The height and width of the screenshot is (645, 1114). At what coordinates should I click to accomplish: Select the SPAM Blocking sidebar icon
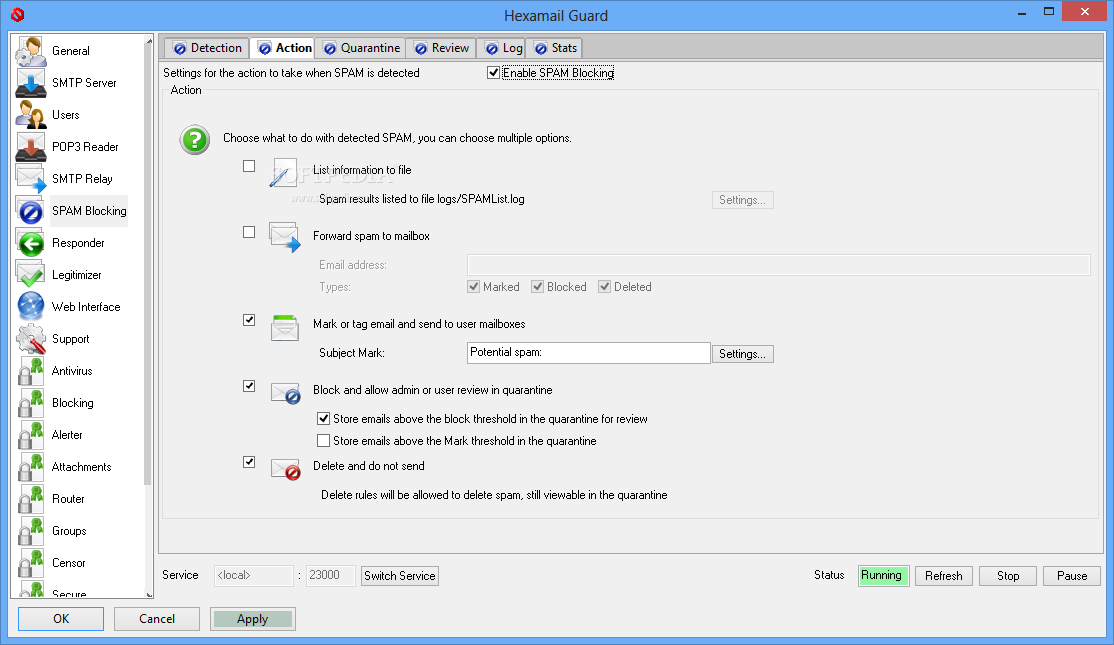pos(31,211)
